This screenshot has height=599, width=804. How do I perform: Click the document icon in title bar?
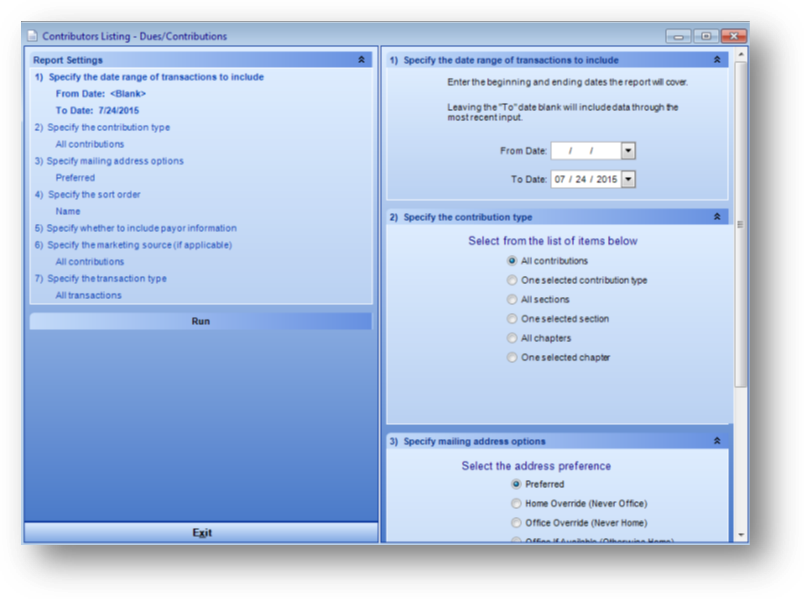pos(32,36)
